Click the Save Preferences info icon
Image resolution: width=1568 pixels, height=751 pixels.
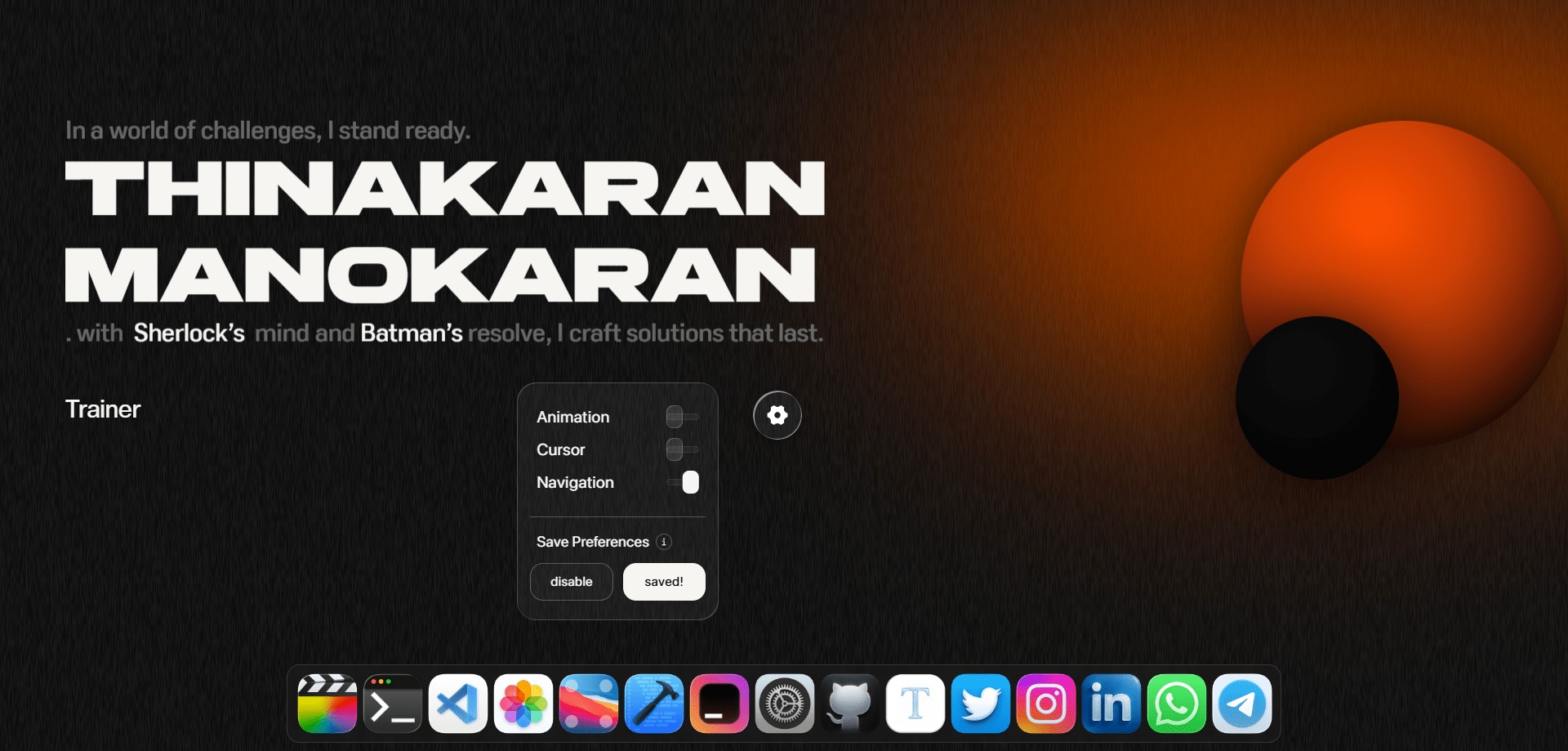(x=664, y=542)
